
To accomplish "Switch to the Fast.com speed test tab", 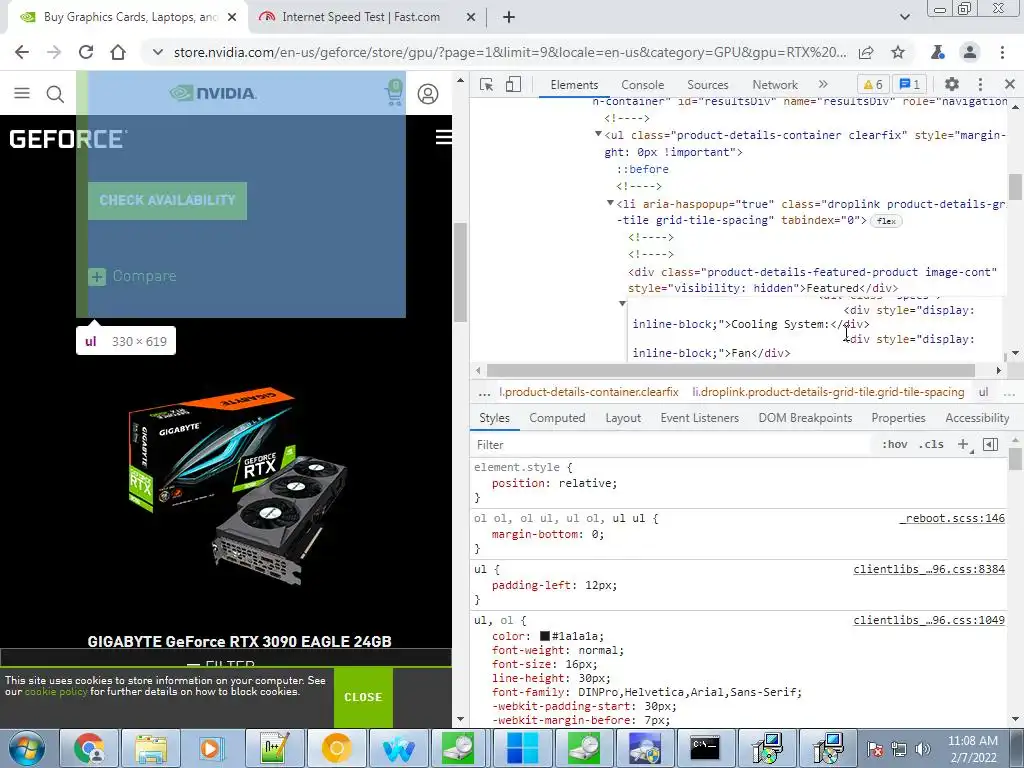I will pyautogui.click(x=360, y=17).
